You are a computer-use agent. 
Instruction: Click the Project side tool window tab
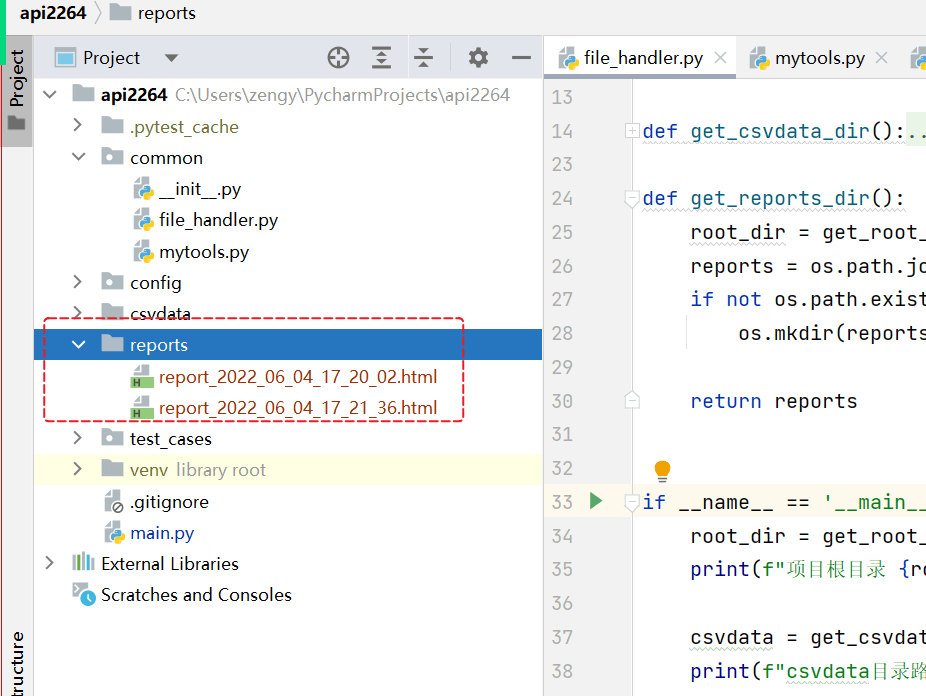pyautogui.click(x=17, y=90)
